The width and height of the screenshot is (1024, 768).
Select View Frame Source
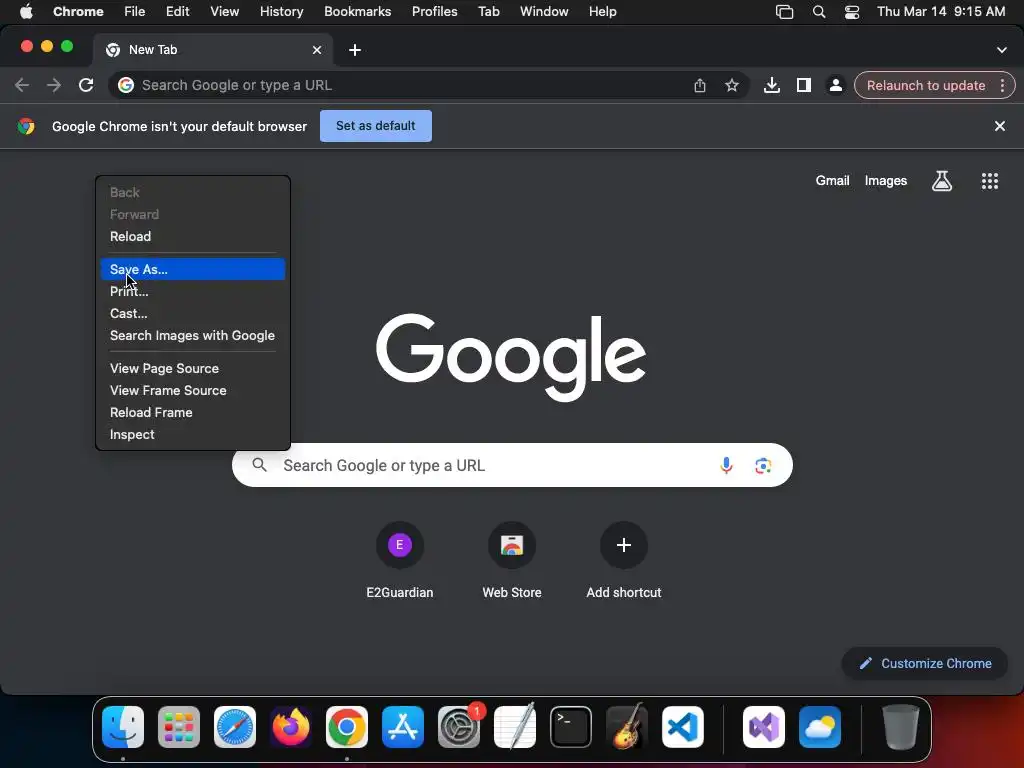coord(193,391)
